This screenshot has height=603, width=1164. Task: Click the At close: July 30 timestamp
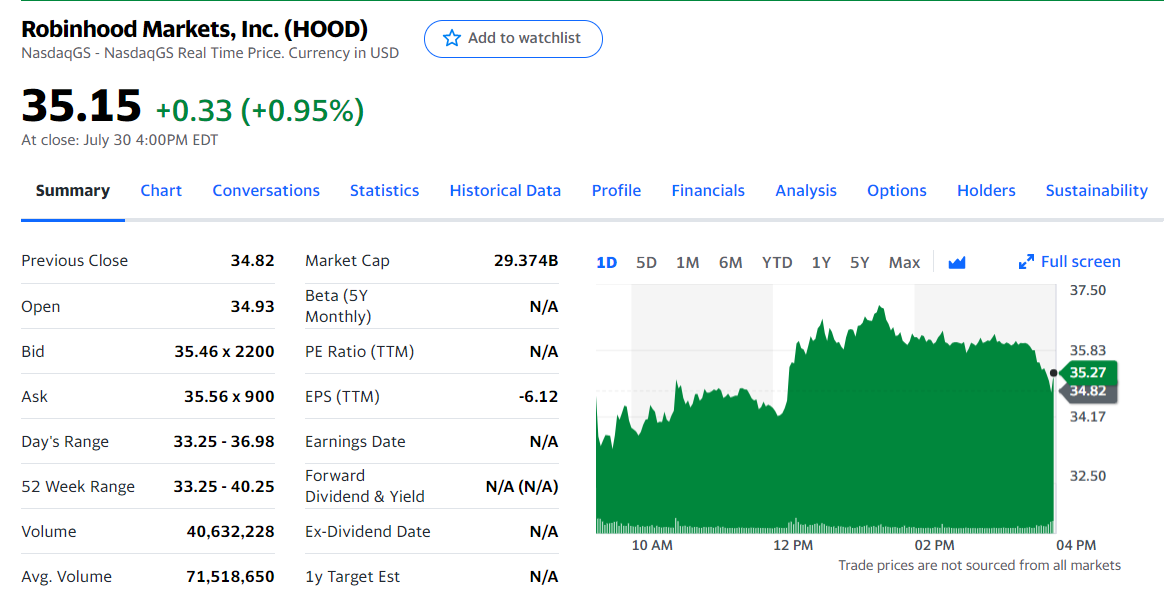tap(120, 140)
